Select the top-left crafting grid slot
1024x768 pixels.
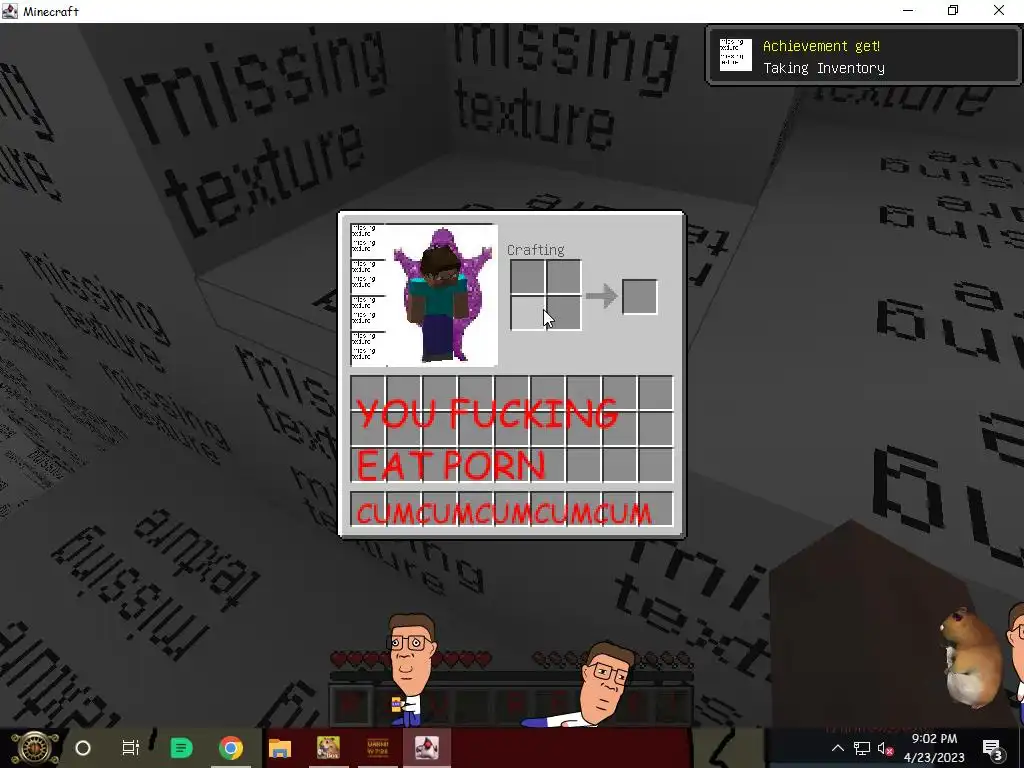pos(528,277)
